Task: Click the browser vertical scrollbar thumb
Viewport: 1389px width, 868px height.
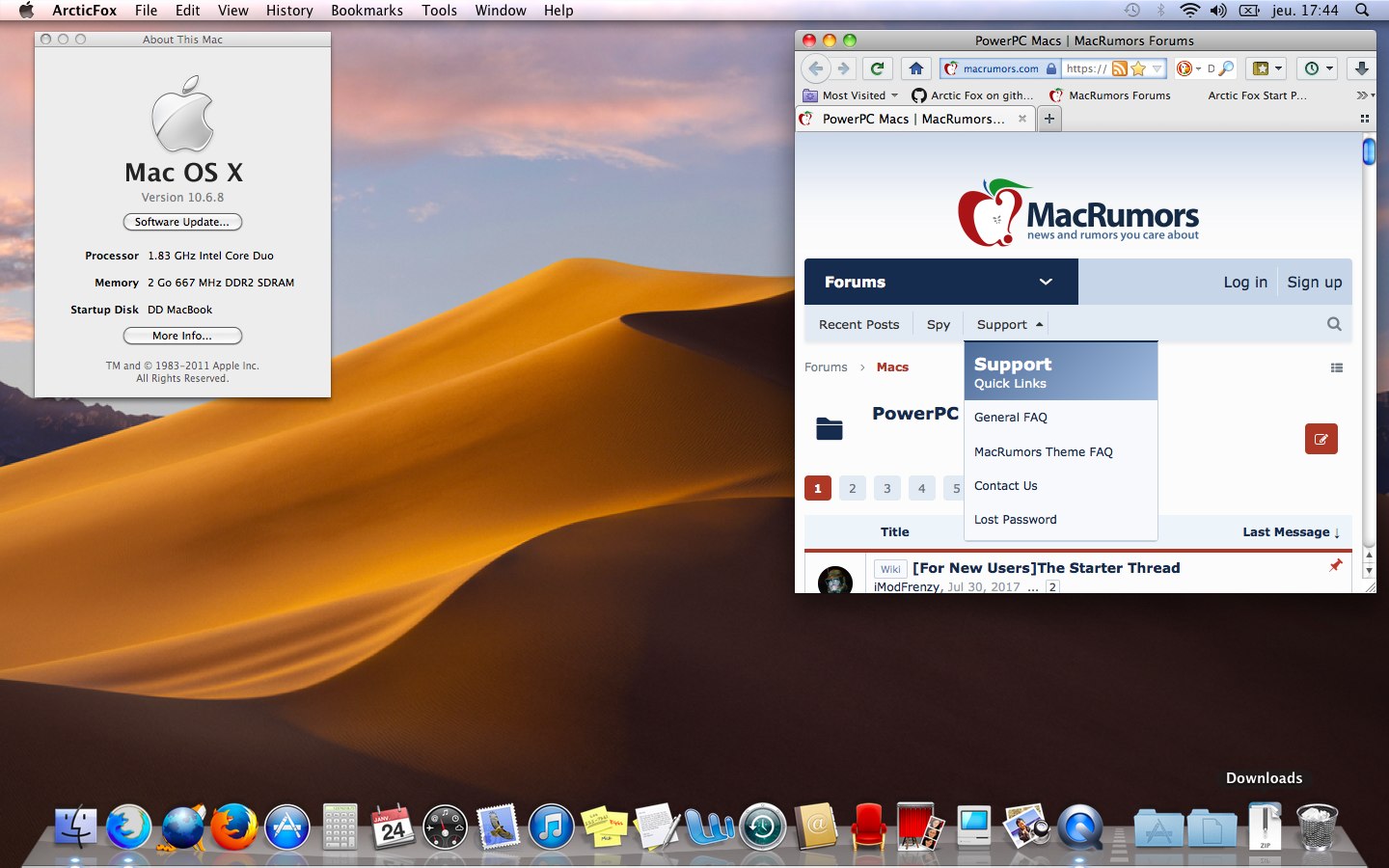Action: (x=1368, y=151)
